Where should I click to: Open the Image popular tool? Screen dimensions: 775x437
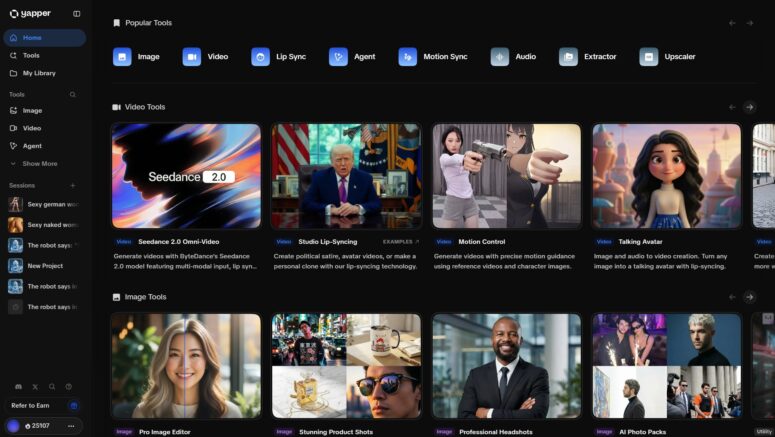136,57
